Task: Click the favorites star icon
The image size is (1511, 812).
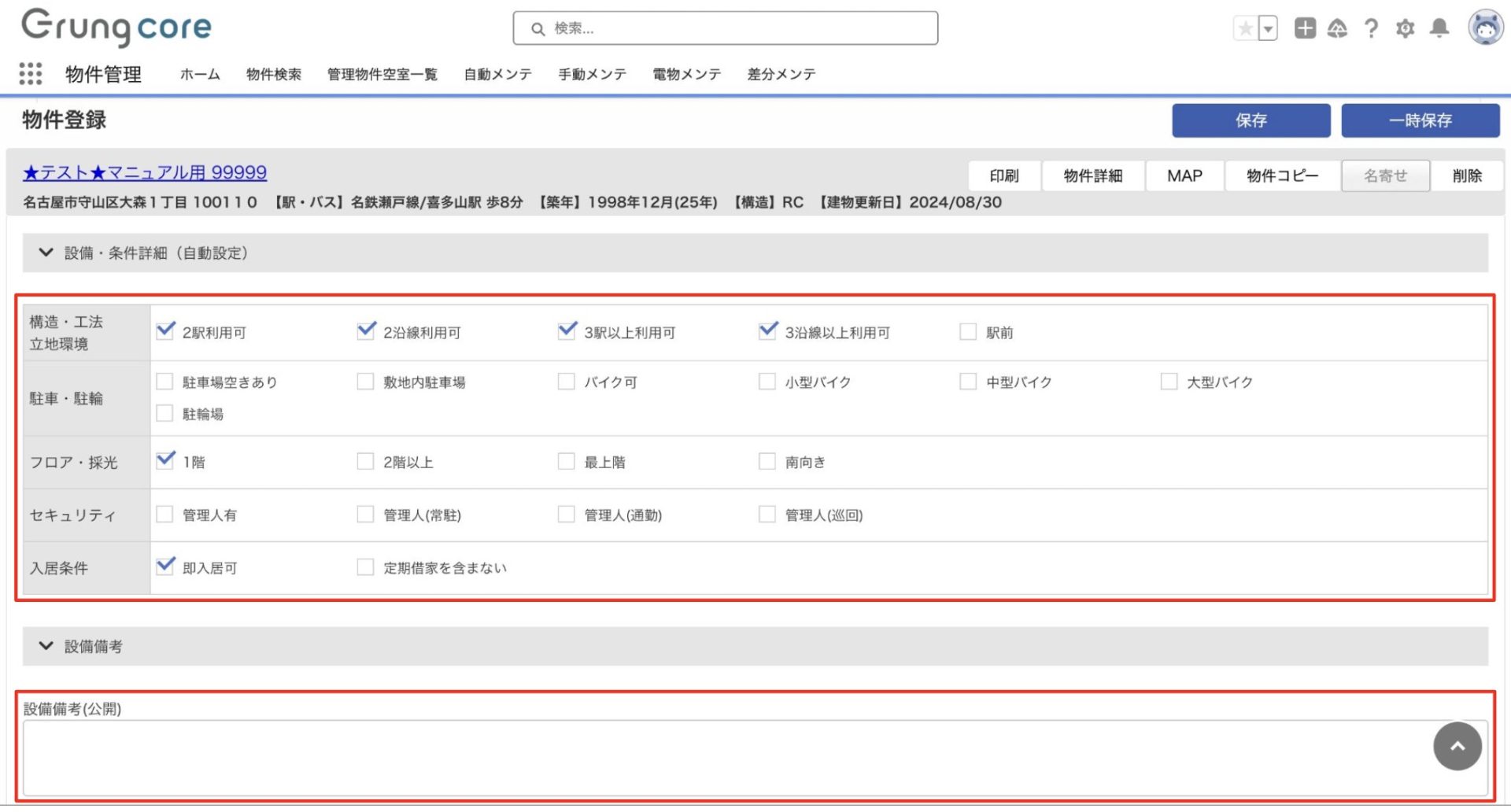Action: pos(1245,29)
